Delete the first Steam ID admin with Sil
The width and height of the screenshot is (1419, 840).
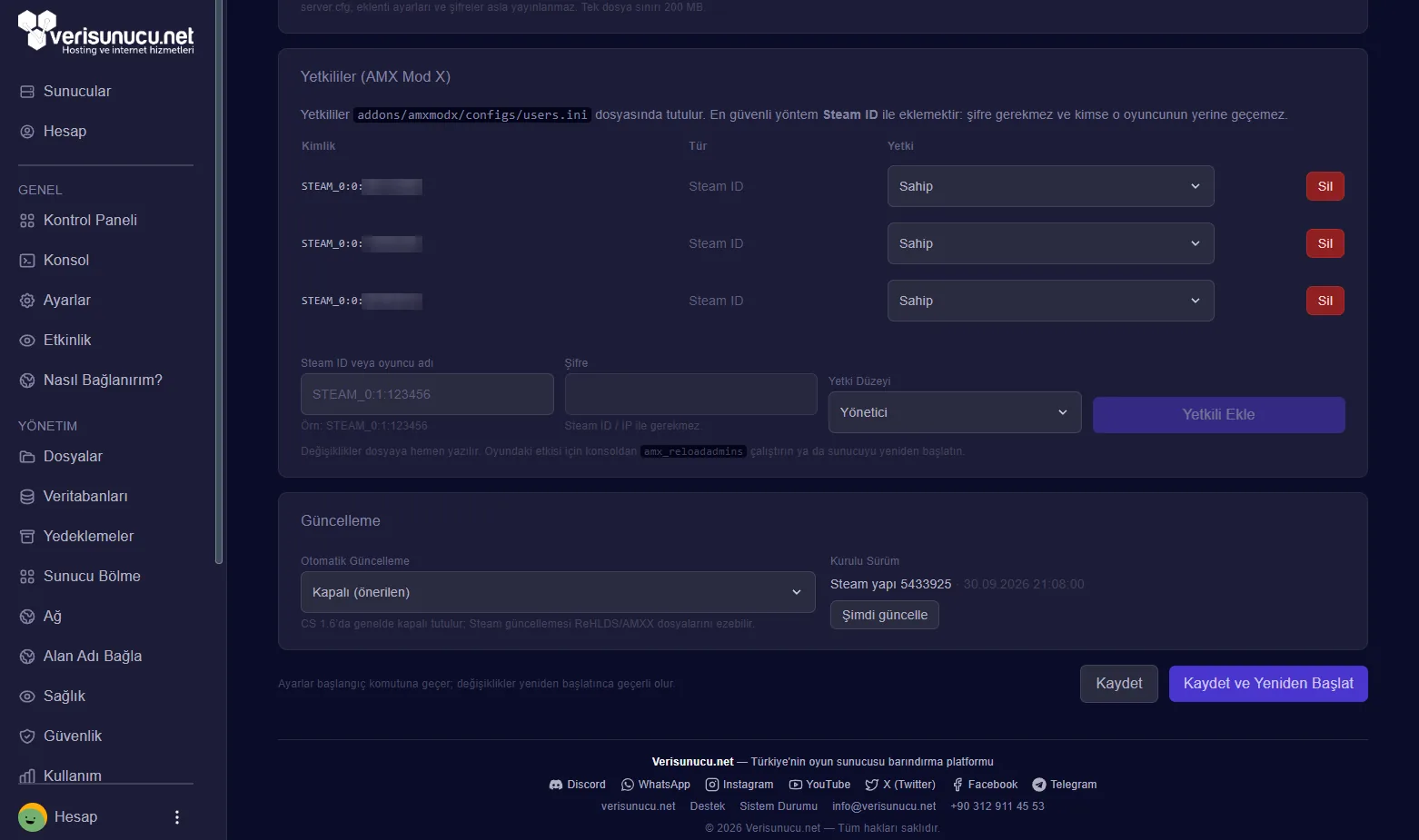pyautogui.click(x=1325, y=186)
